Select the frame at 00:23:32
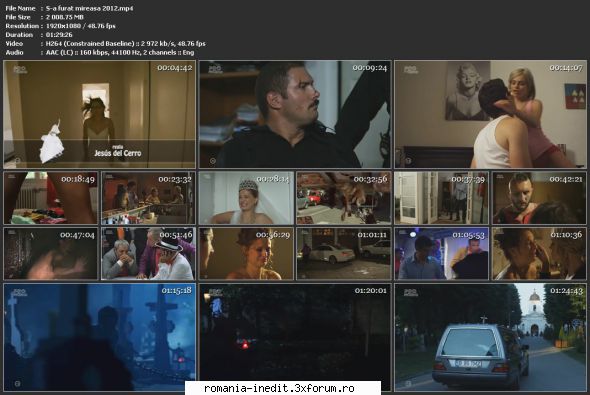Image resolution: width=590 pixels, height=395 pixels. coord(148,198)
